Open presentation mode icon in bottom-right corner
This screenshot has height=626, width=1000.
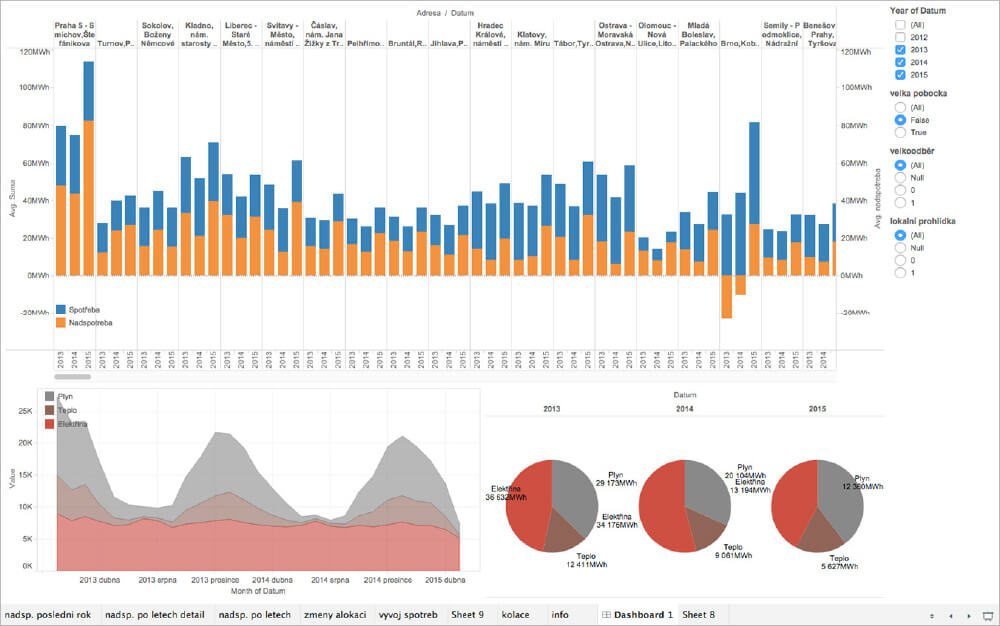pyautogui.click(x=988, y=615)
